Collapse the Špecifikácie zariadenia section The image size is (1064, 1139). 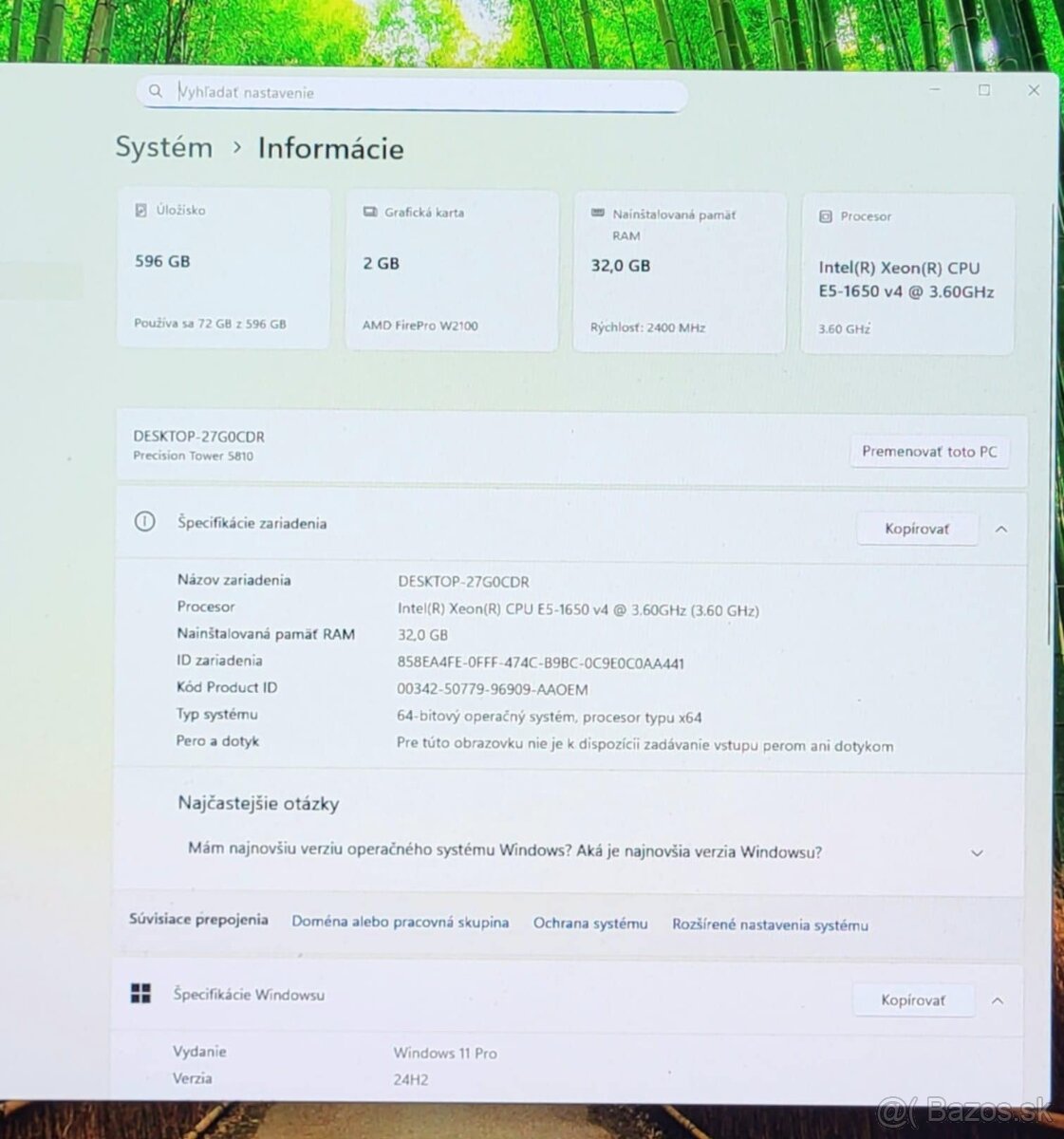tap(1001, 530)
